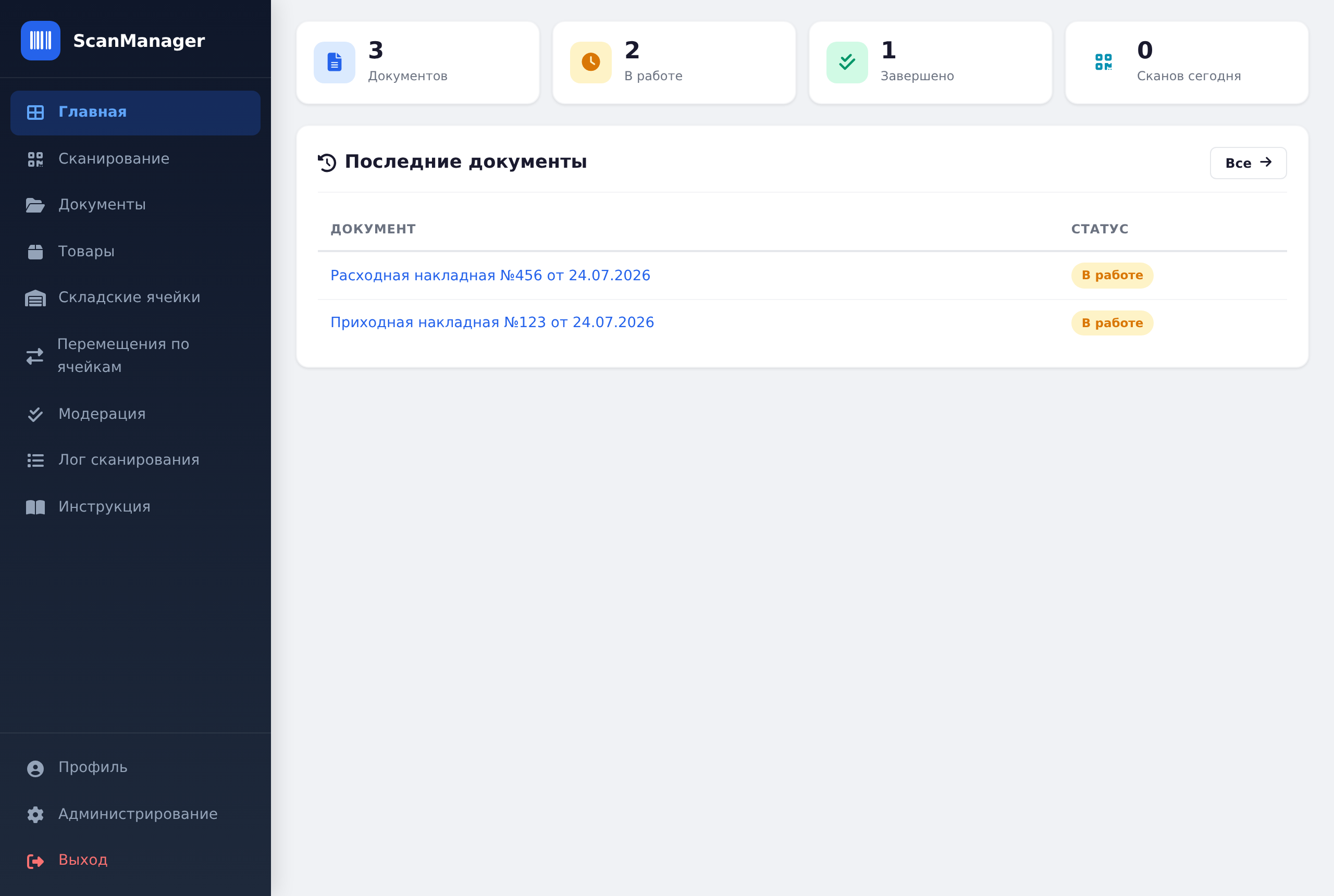
Task: Click В работе badge for накладная №456
Action: [x=1112, y=276]
